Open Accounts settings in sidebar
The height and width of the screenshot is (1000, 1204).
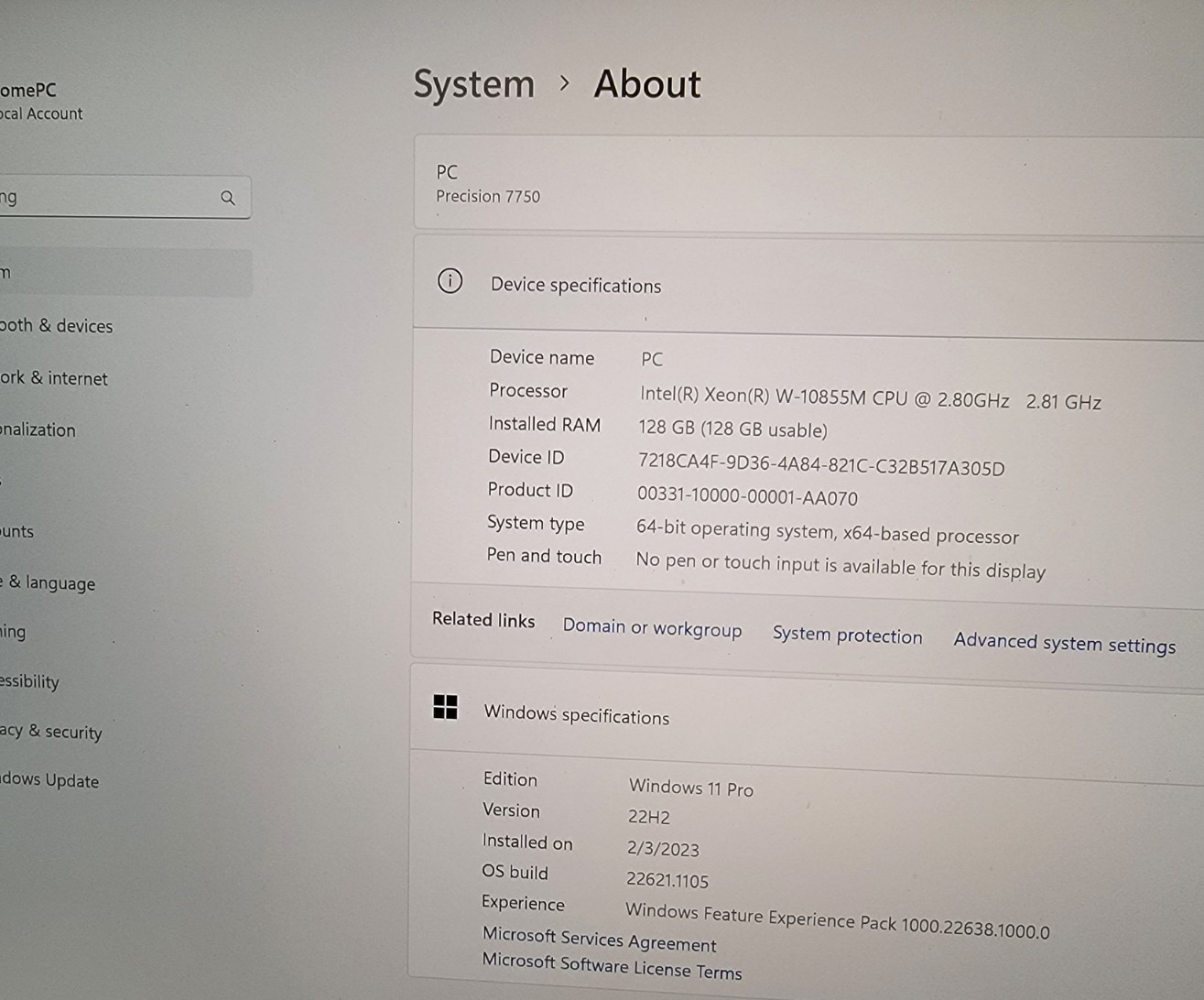point(16,531)
